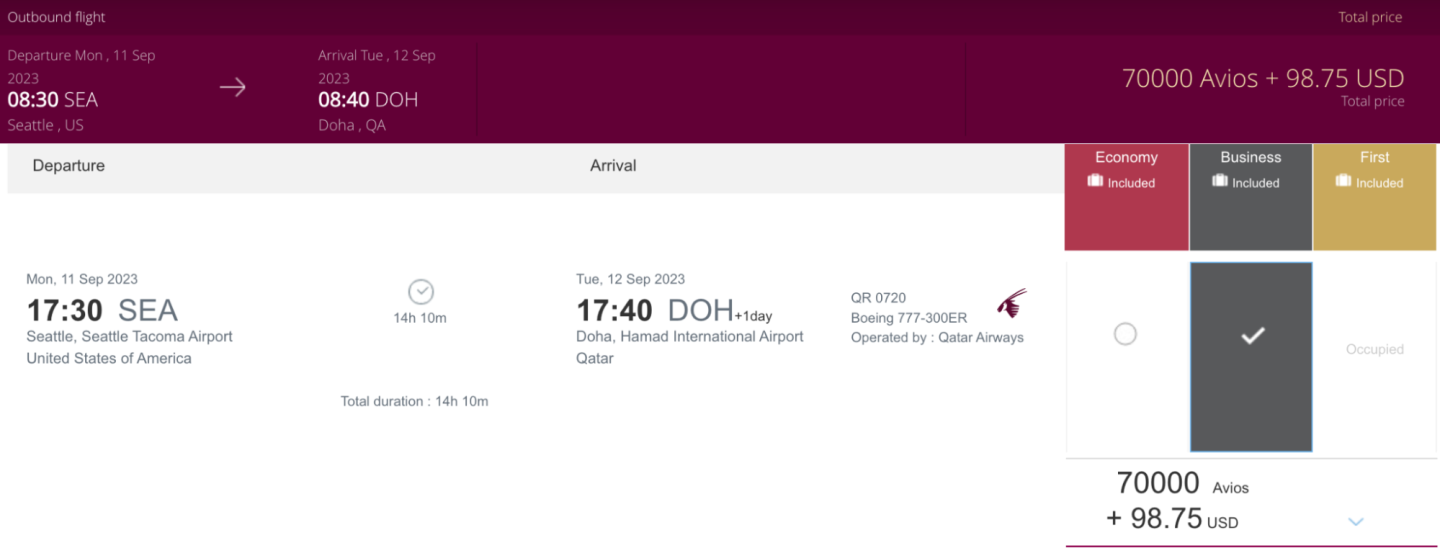Select the Economy fare radio button
1440x548 pixels.
(x=1125, y=335)
